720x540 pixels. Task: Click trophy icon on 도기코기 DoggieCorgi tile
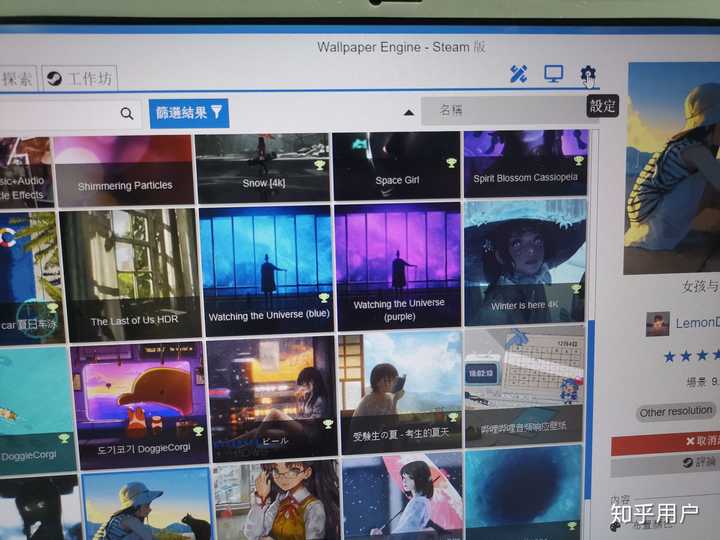click(x=198, y=431)
